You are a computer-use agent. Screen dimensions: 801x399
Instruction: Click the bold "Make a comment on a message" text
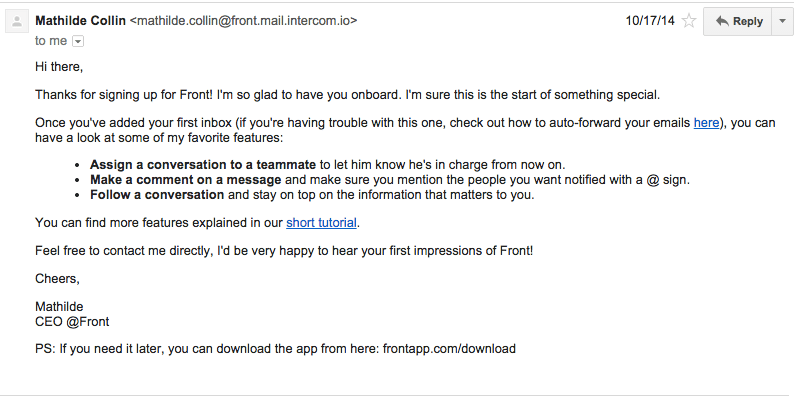point(185,180)
